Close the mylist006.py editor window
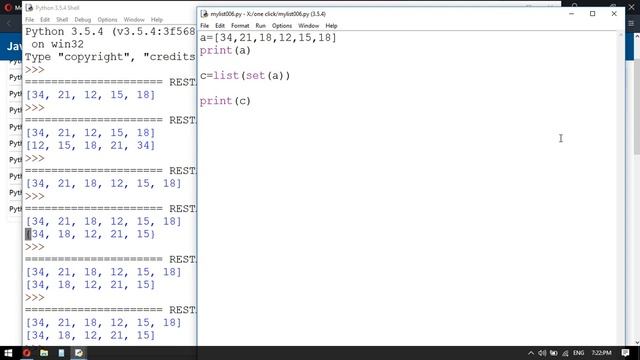 point(614,13)
